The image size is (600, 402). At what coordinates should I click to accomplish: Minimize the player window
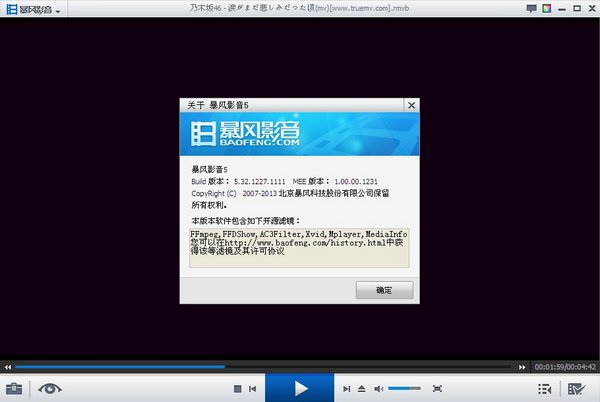[x=562, y=9]
